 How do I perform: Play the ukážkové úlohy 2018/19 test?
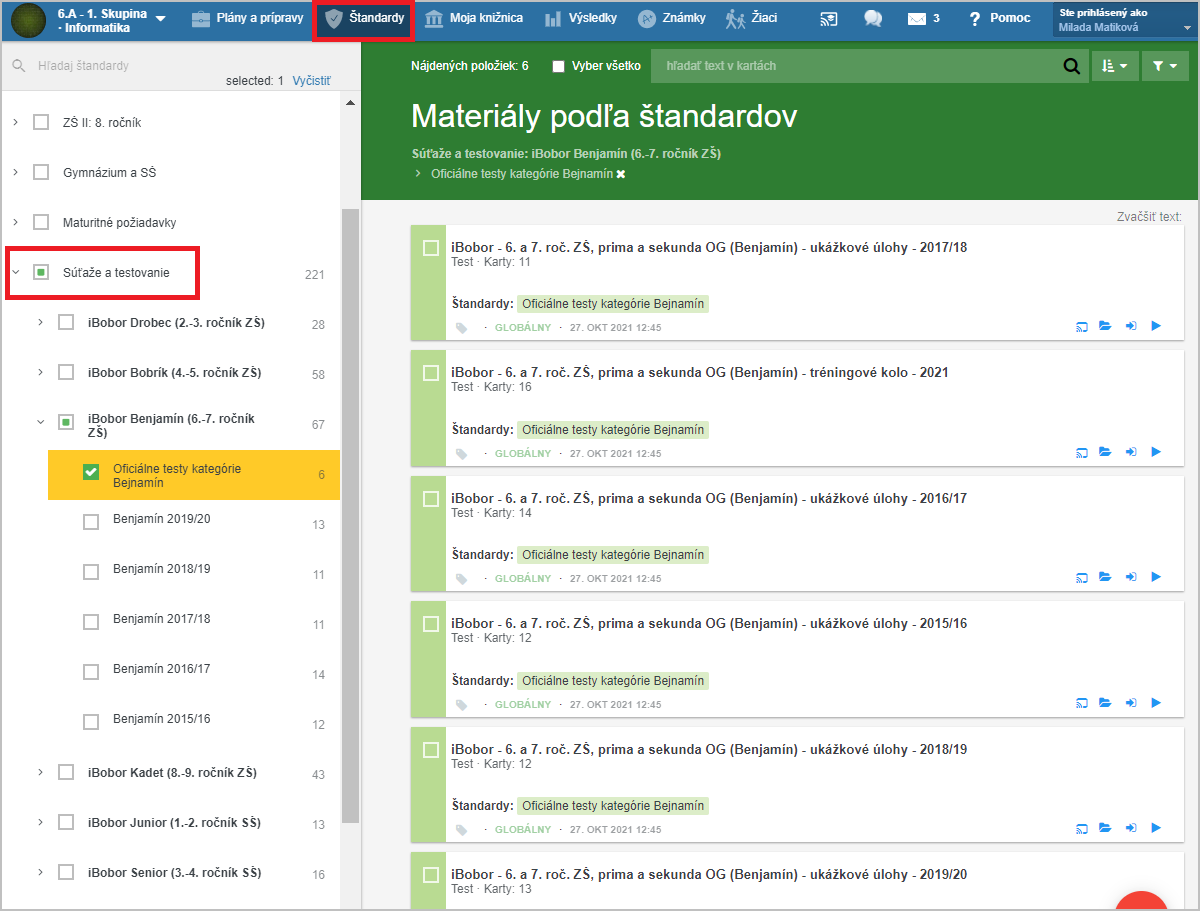(x=1156, y=828)
